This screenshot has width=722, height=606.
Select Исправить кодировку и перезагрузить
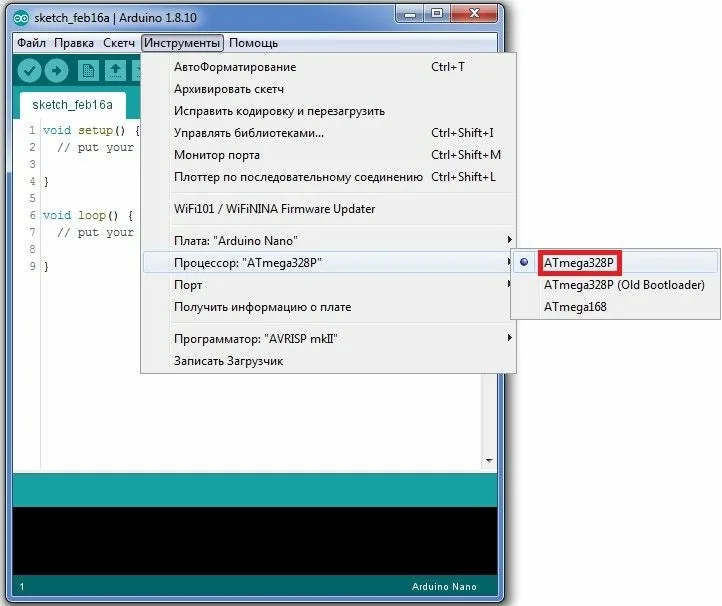329,111
